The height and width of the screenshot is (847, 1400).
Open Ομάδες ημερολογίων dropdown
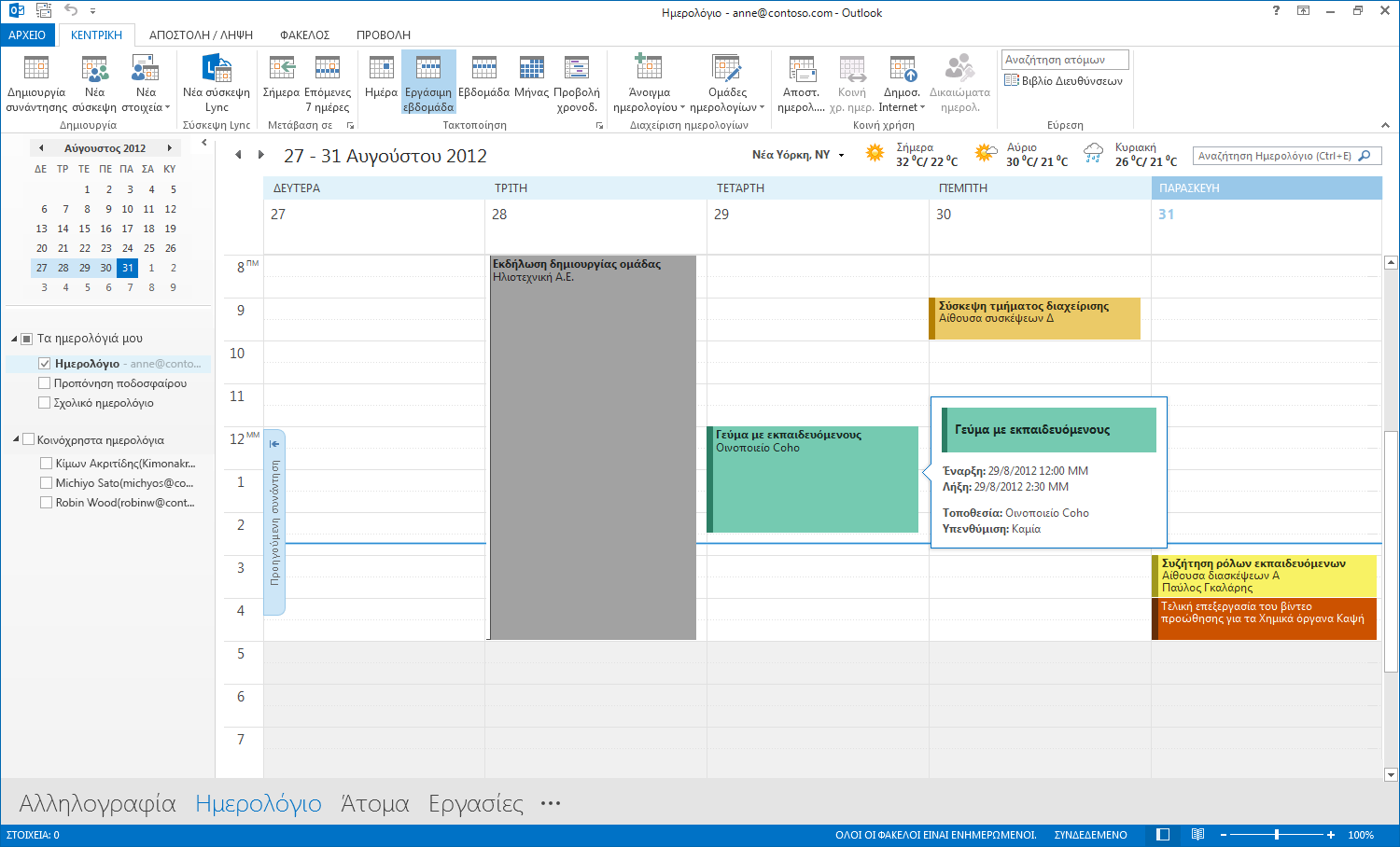pos(727,83)
